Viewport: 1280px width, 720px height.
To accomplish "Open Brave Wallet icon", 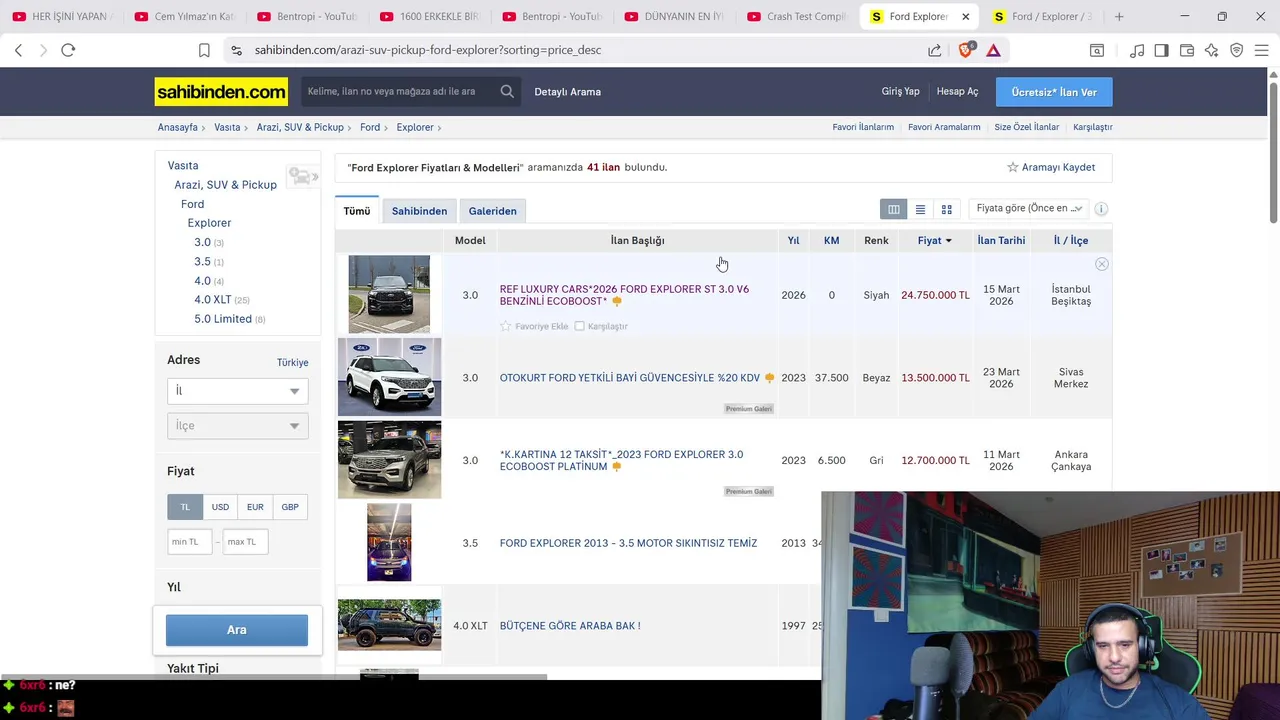I will 1187,50.
